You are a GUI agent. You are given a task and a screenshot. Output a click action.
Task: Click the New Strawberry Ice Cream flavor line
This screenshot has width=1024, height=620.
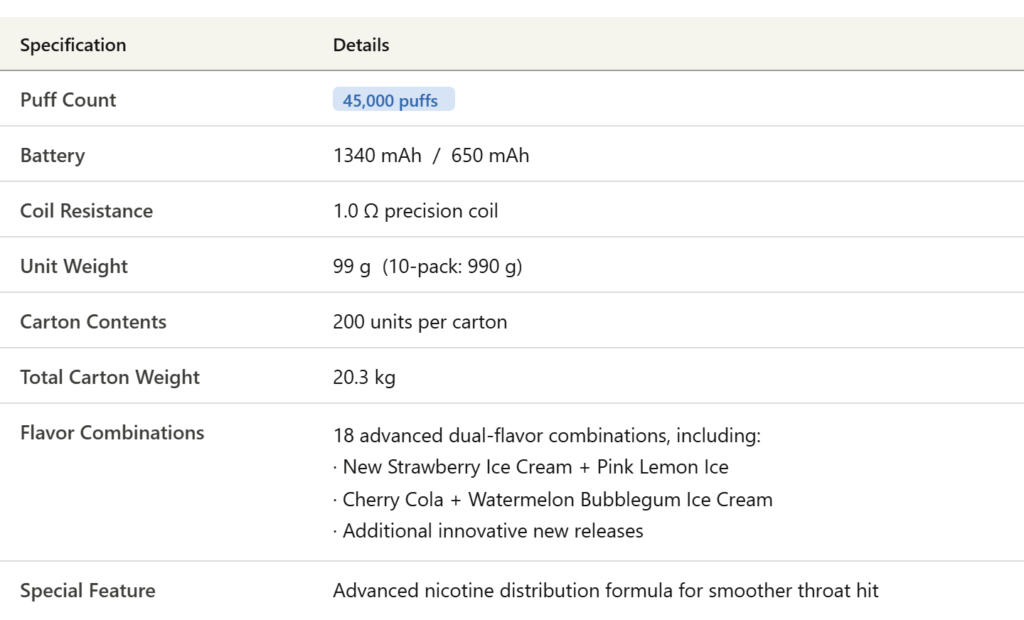(x=530, y=467)
